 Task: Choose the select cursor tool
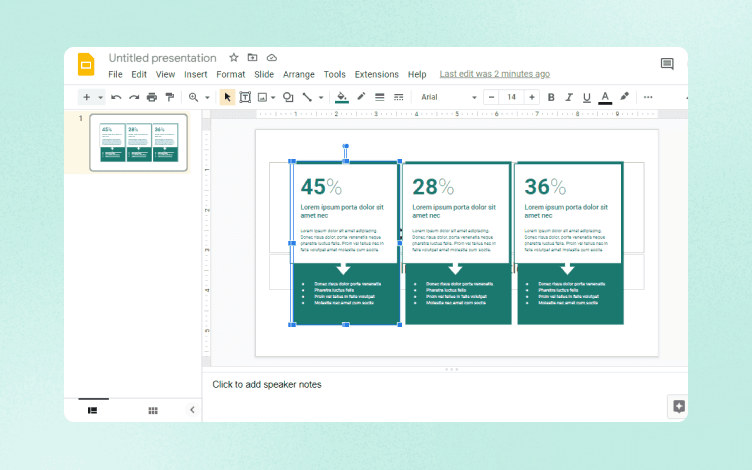227,97
